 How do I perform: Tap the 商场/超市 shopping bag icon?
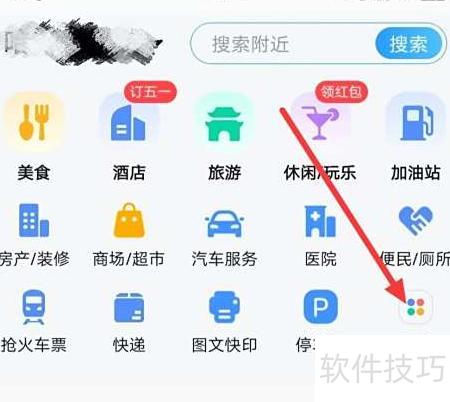pos(129,220)
